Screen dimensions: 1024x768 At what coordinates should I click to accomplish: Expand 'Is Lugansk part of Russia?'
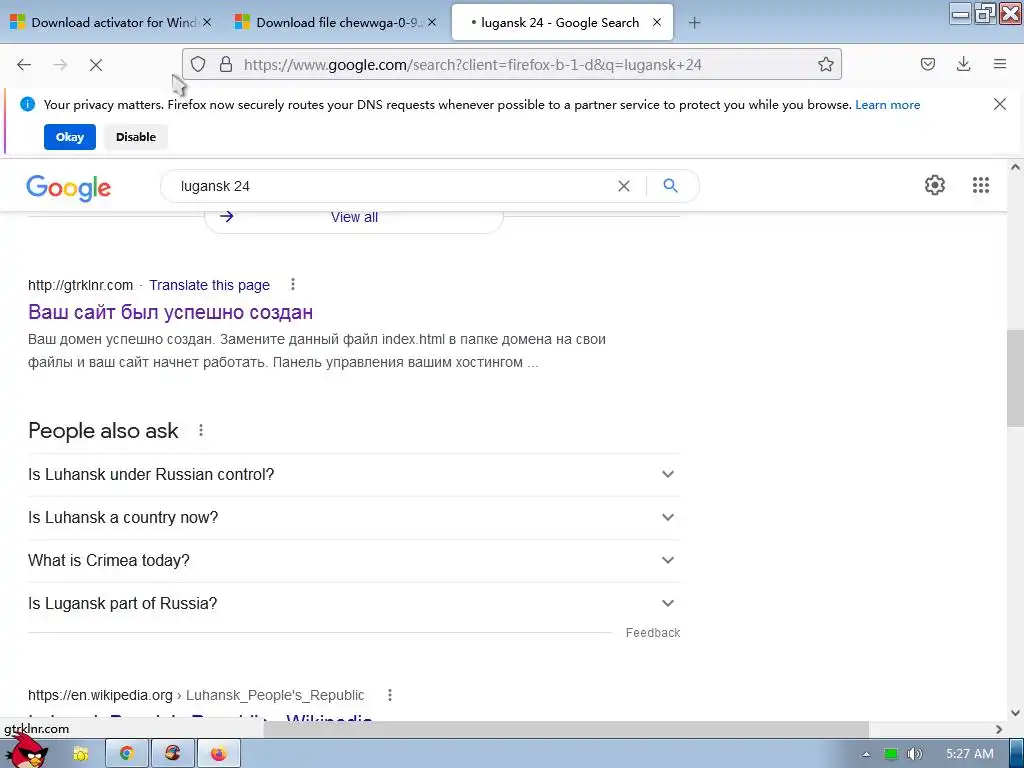(354, 604)
